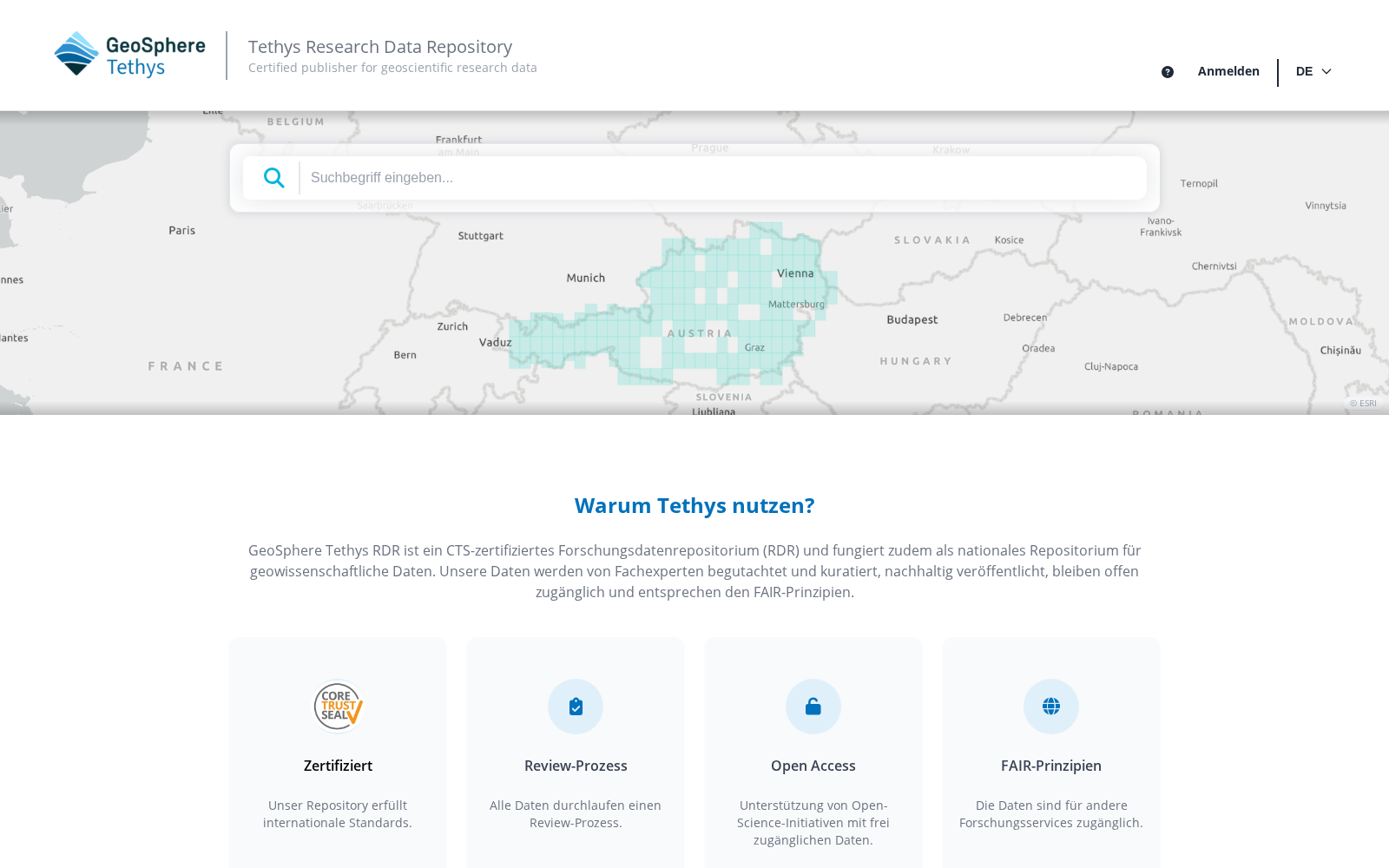The height and width of the screenshot is (868, 1389).
Task: Click the Vaduz label on the map
Action: point(496,343)
